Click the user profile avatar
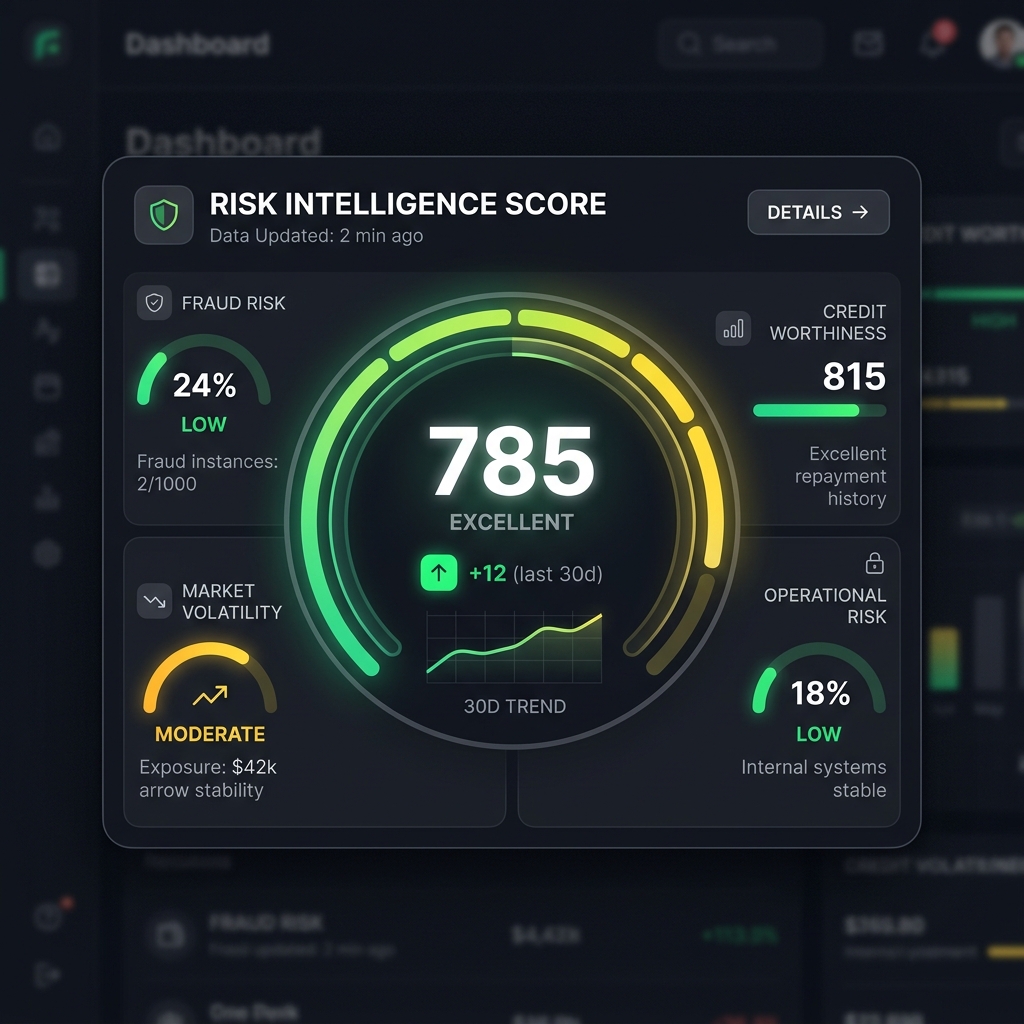This screenshot has height=1024, width=1024. click(1002, 44)
